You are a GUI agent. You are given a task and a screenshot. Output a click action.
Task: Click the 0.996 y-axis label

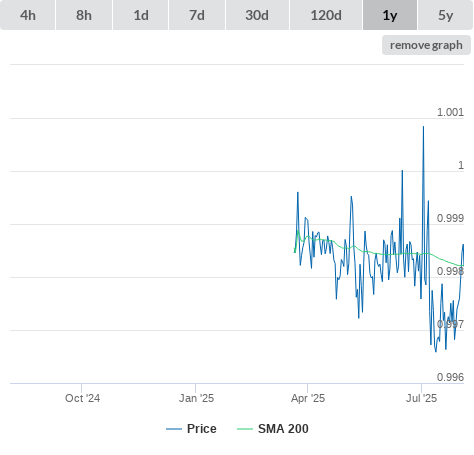pyautogui.click(x=450, y=377)
